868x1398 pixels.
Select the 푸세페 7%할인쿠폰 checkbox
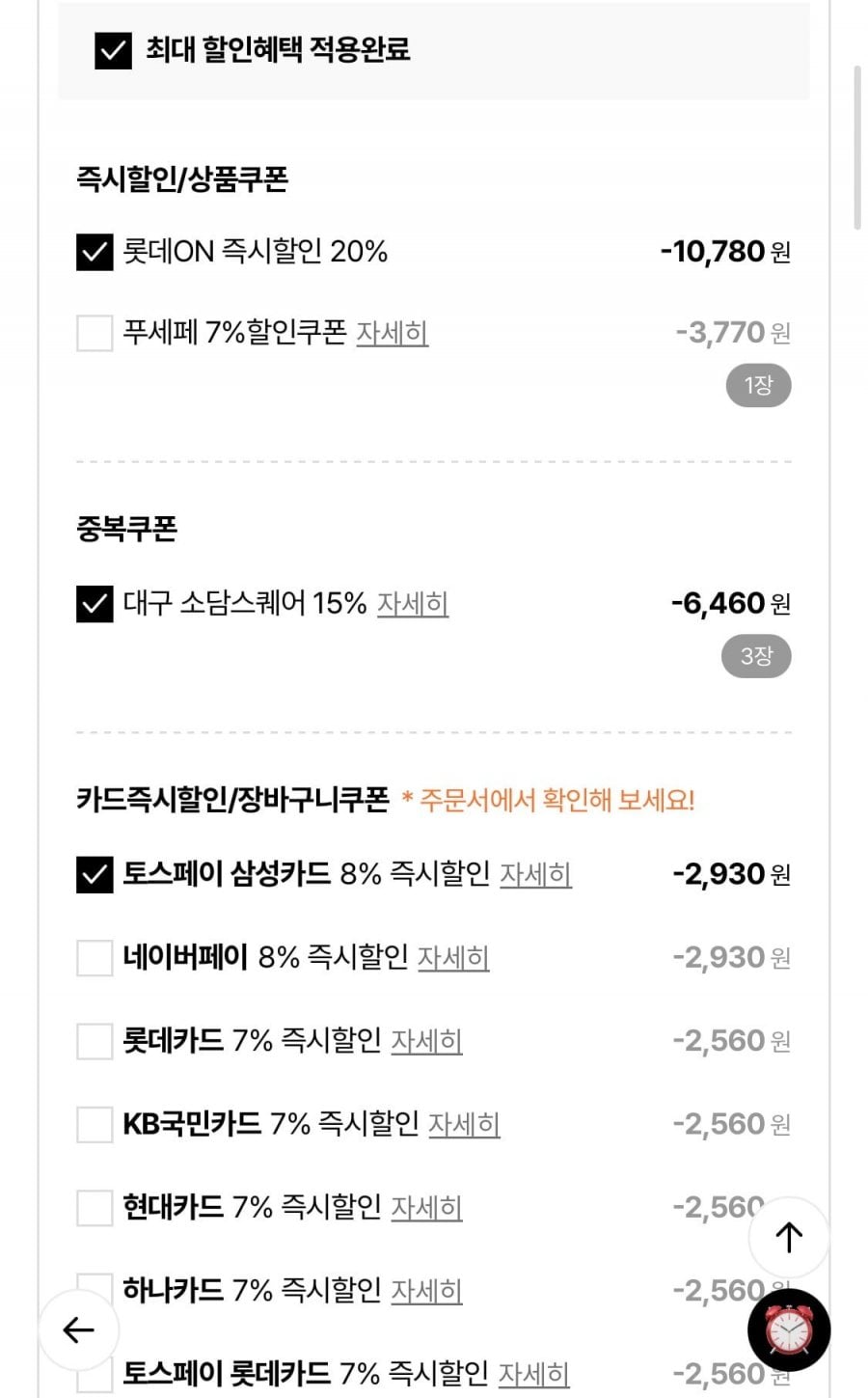(x=95, y=333)
